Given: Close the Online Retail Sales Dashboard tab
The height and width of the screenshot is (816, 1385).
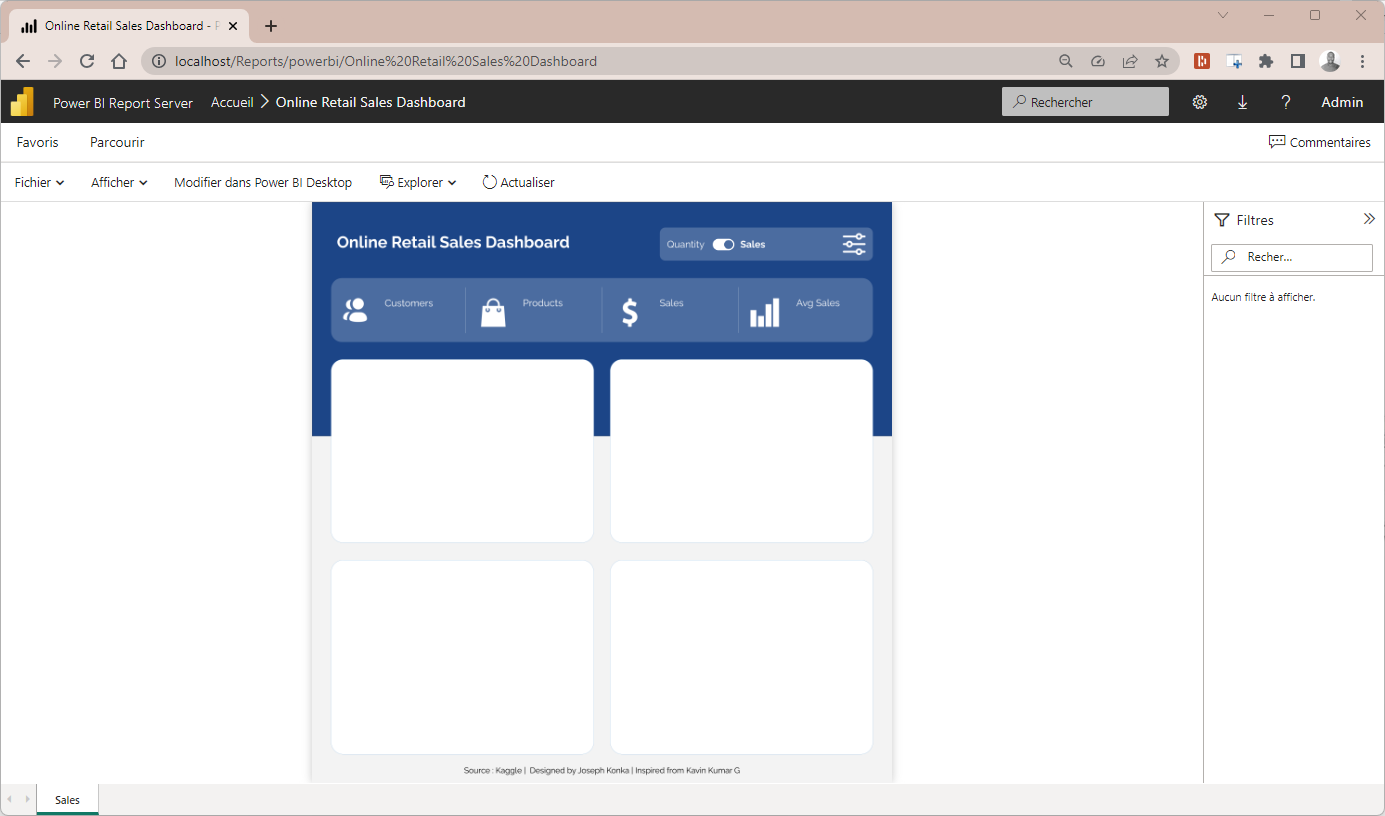Looking at the screenshot, I should 233,26.
